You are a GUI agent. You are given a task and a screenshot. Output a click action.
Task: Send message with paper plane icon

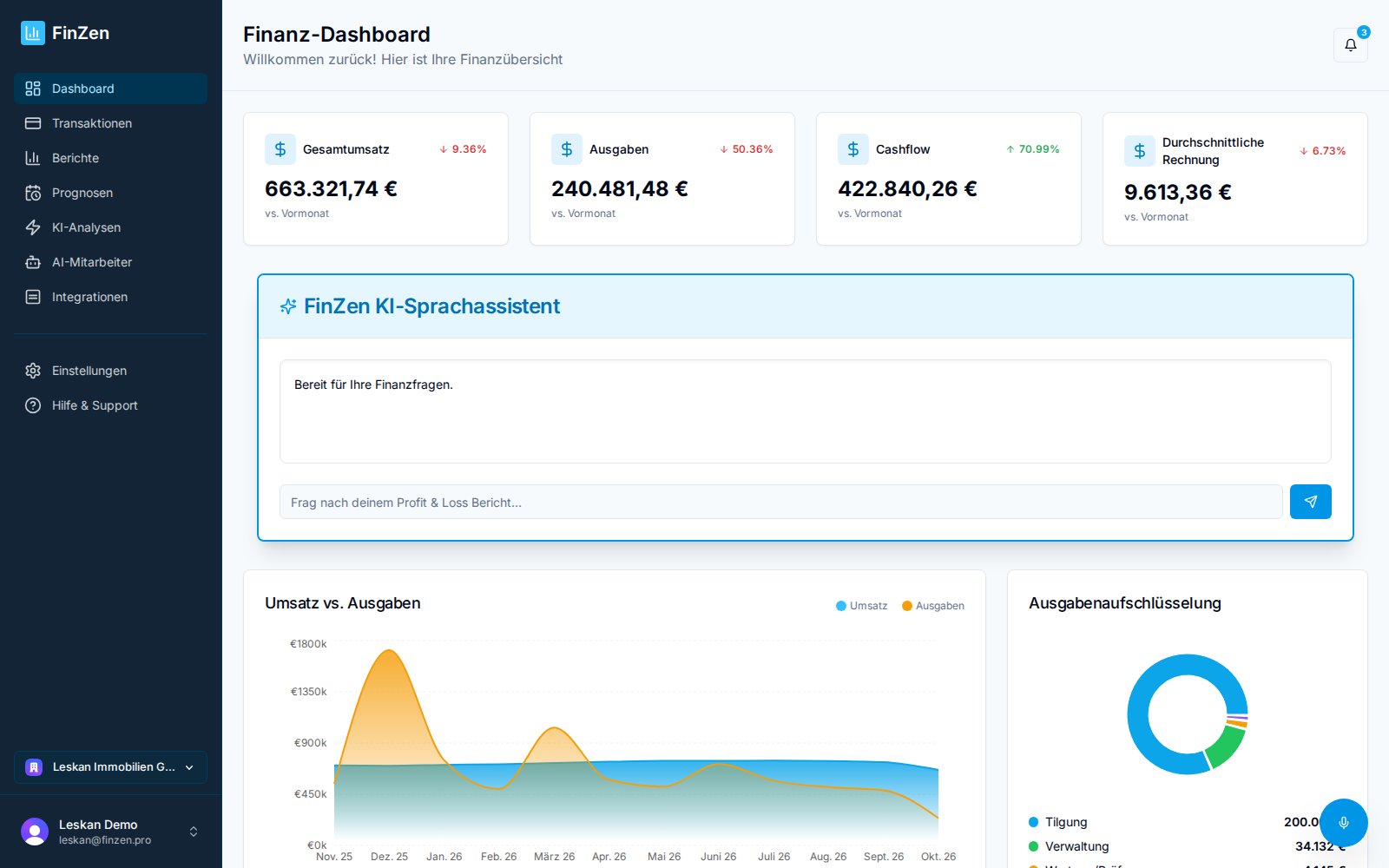[1311, 502]
